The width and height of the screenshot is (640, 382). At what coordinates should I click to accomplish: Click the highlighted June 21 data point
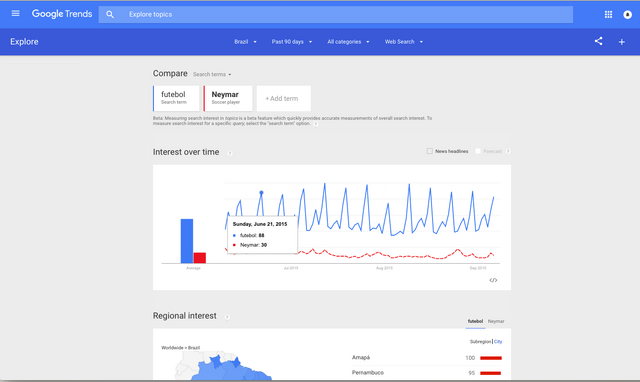point(261,192)
